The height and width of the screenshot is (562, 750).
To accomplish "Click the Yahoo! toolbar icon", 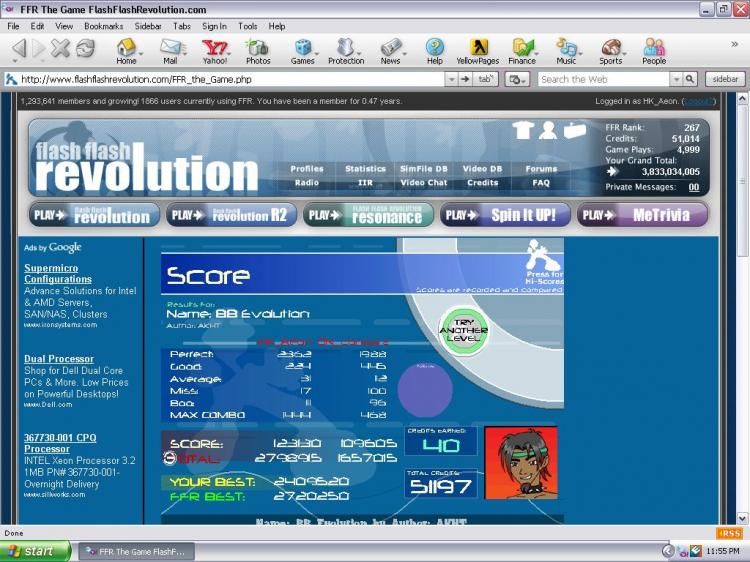I will 214,51.
